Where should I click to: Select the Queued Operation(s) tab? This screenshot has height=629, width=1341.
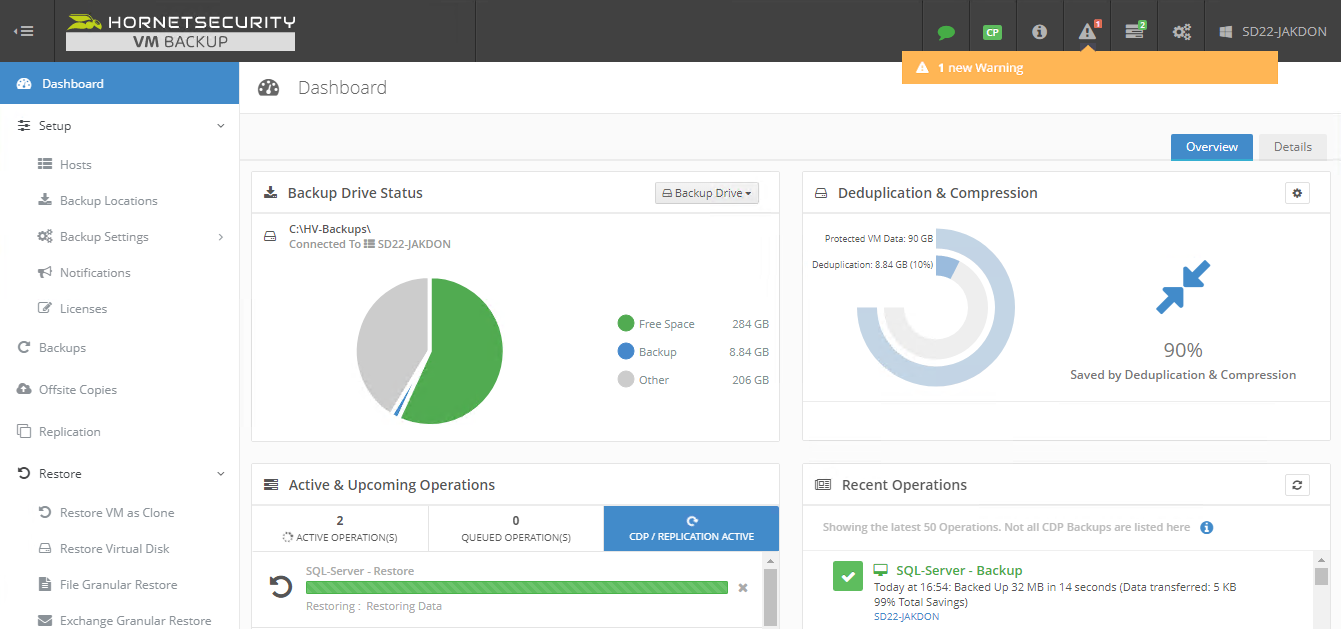click(516, 528)
